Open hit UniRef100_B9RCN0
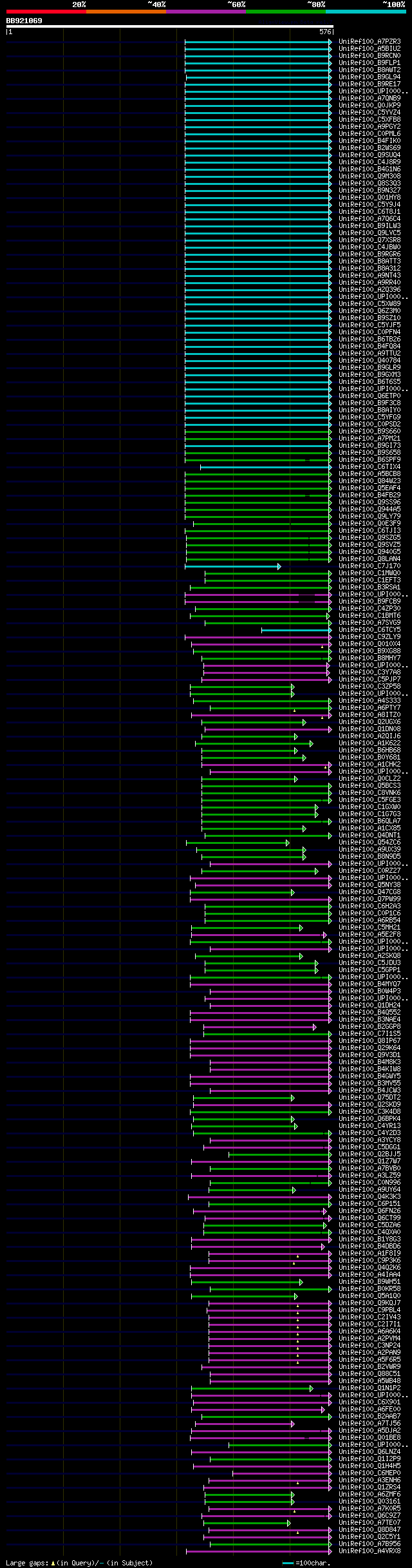This screenshot has height=1568, width=412. (x=370, y=56)
